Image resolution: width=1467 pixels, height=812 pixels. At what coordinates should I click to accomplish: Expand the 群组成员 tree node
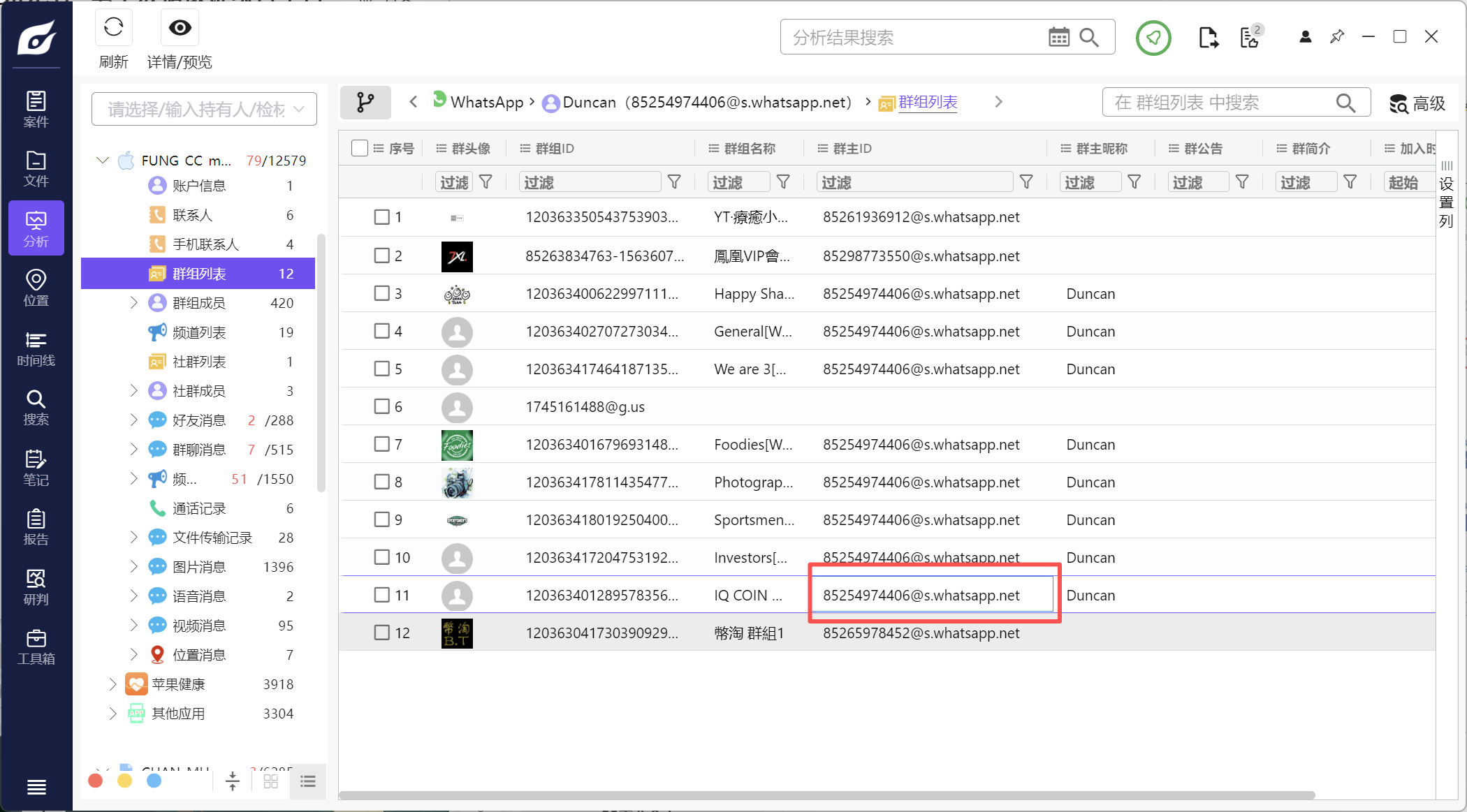[133, 303]
